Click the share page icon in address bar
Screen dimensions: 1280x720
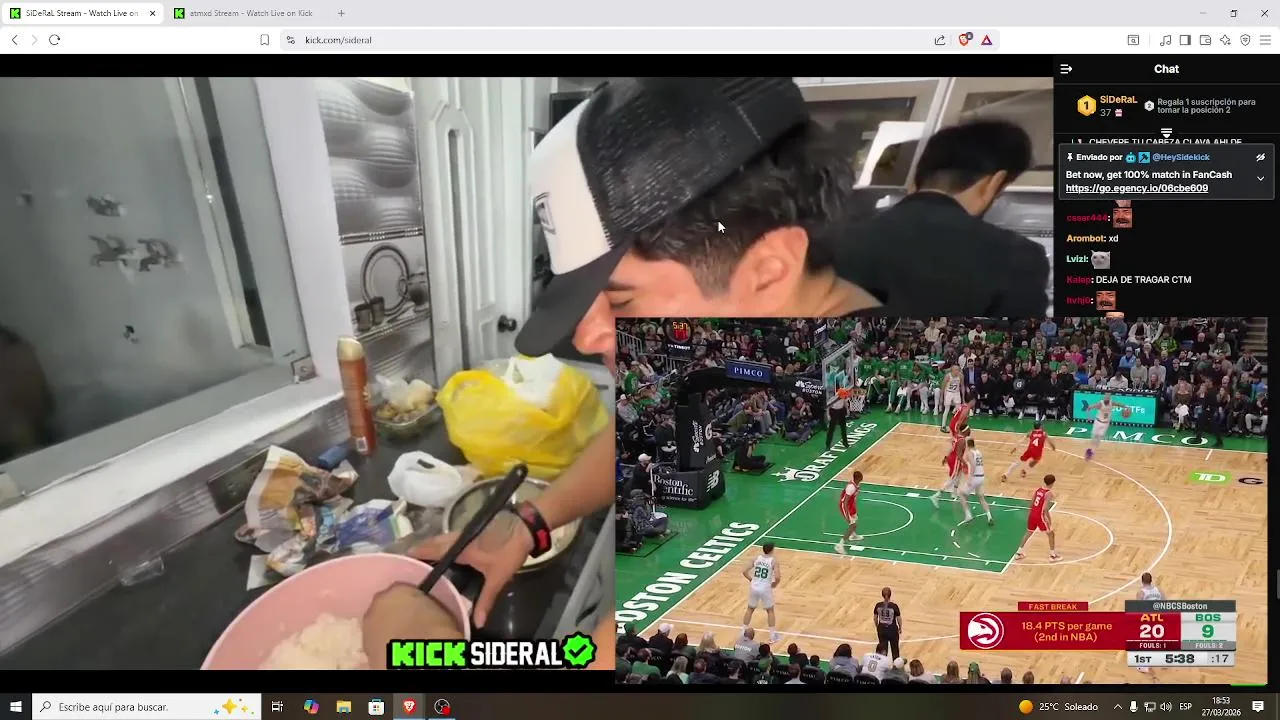(940, 40)
